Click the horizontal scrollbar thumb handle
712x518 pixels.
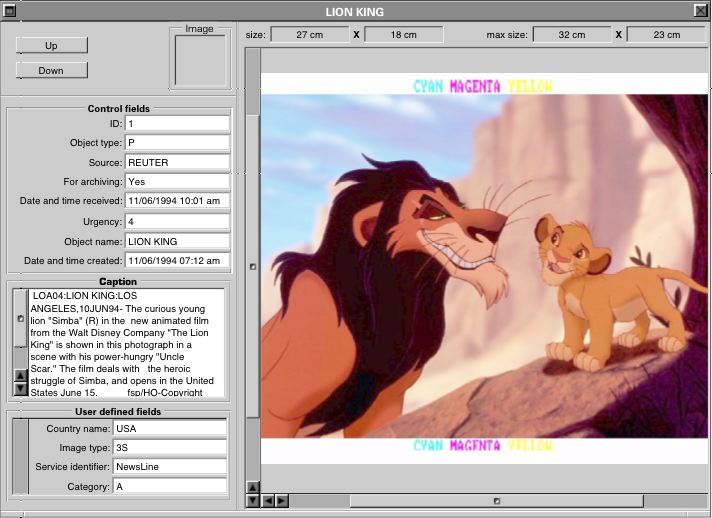497,501
